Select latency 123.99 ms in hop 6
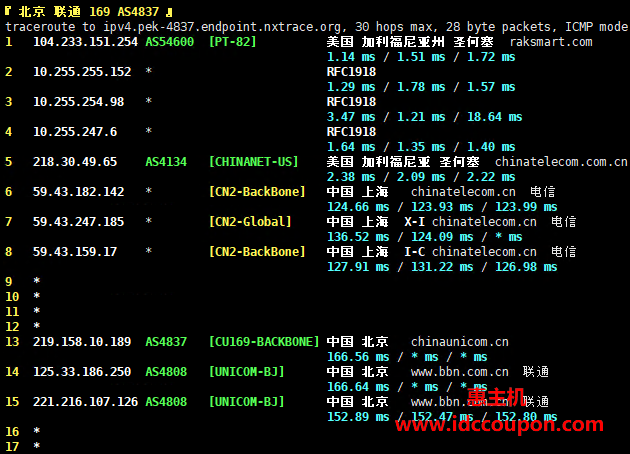 (x=526, y=207)
